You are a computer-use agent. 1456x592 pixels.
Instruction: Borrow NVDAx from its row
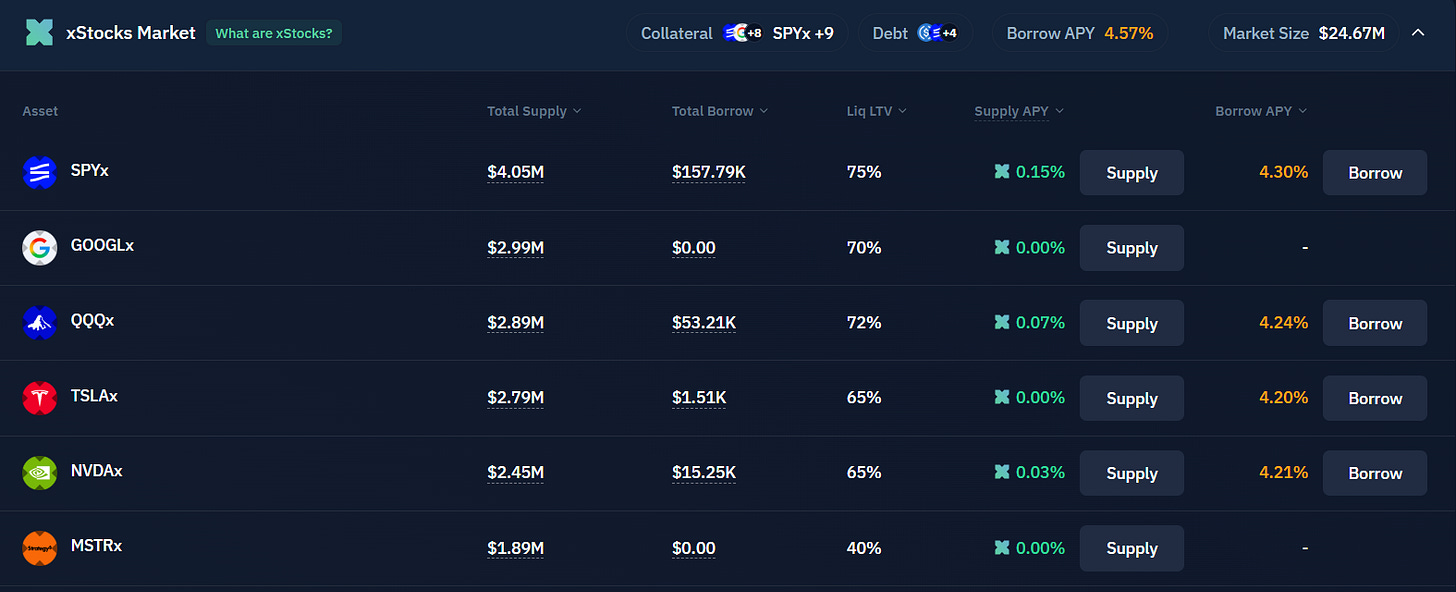[x=1375, y=473]
